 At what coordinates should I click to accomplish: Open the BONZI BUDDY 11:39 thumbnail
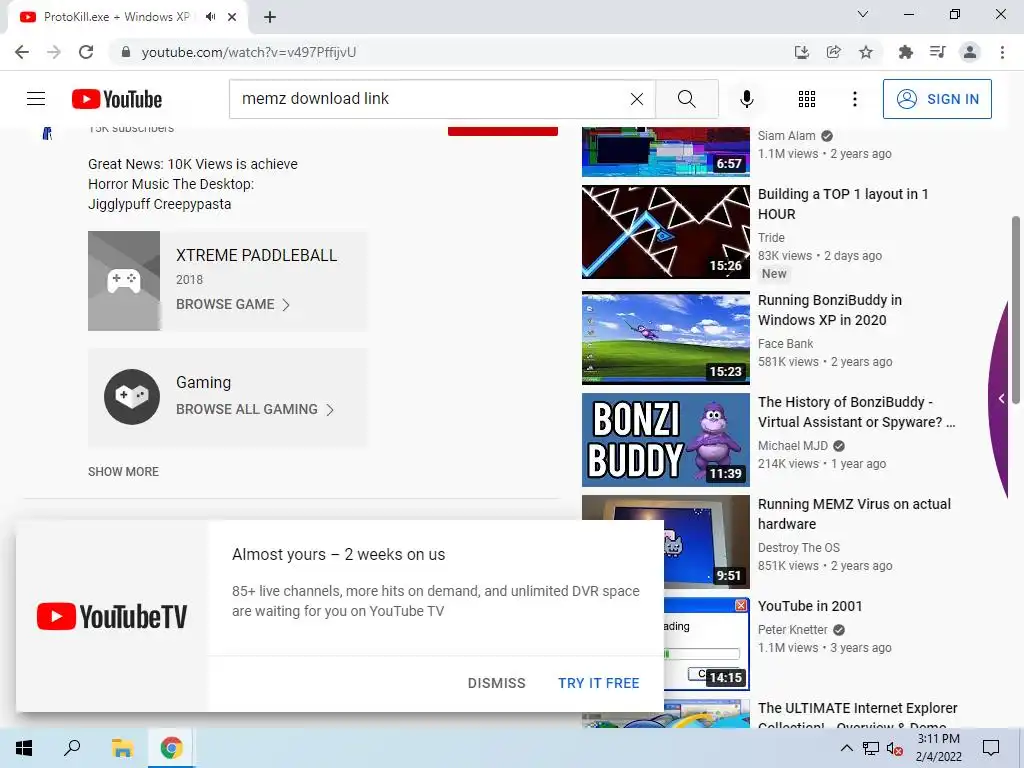coord(665,440)
